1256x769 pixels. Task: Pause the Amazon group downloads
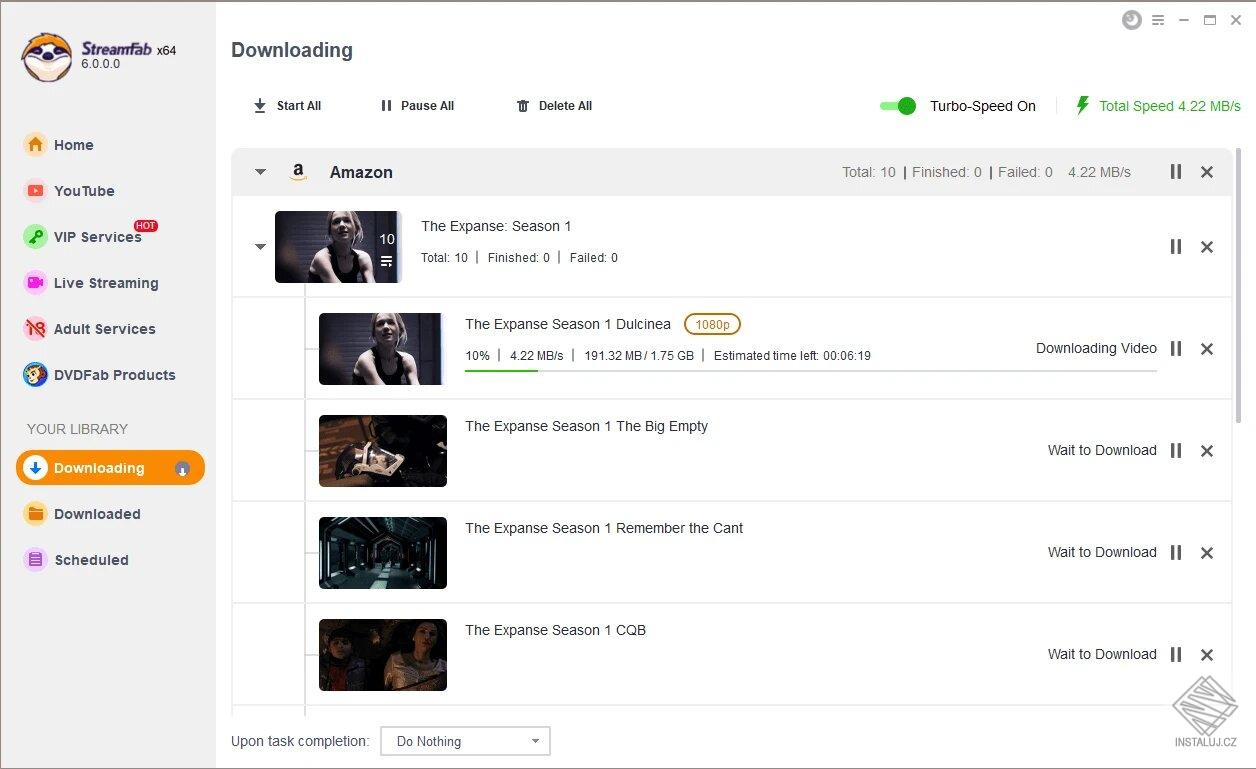1176,172
